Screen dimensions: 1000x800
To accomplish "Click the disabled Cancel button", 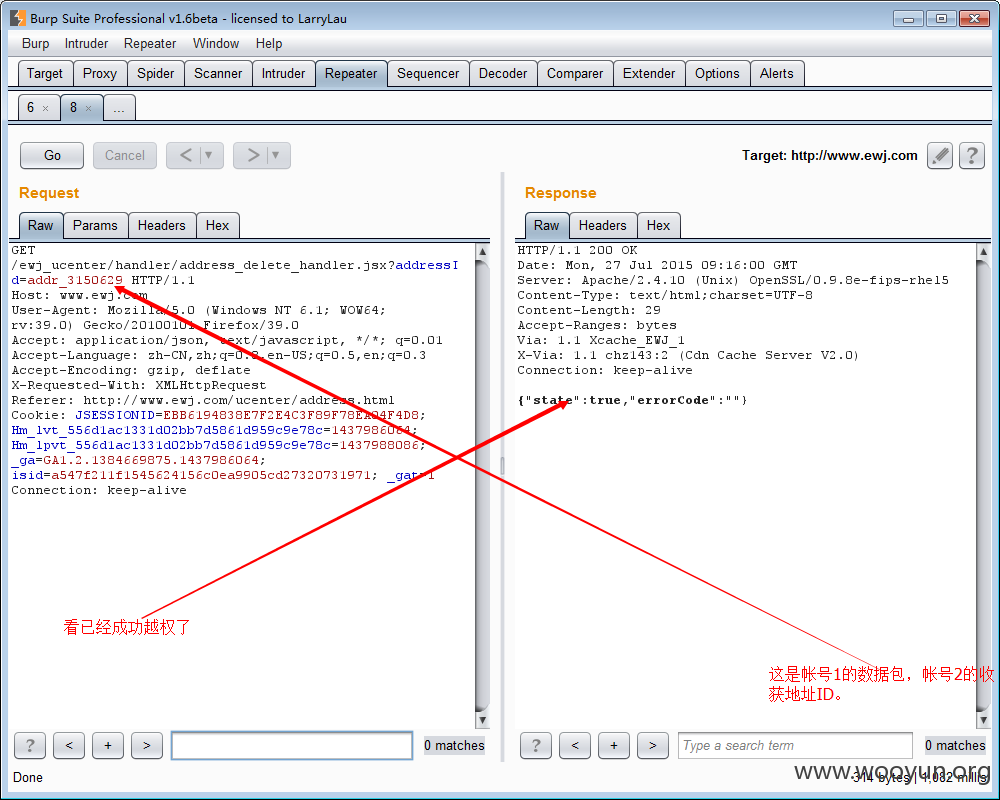I will [x=125, y=156].
